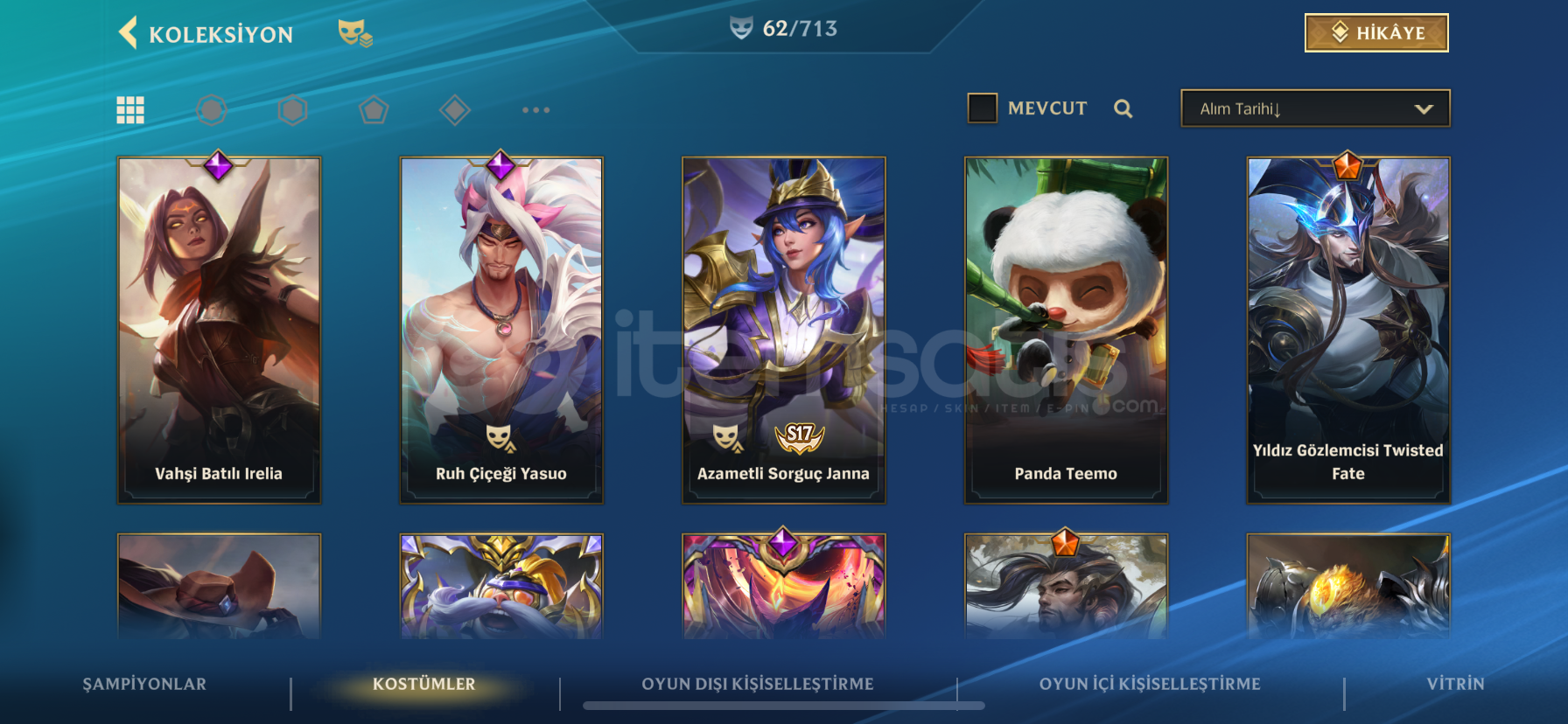This screenshot has height=724, width=1568.
Task: Open Oyun İçi Kişiselleştirme tab
Action: pyautogui.click(x=1150, y=684)
